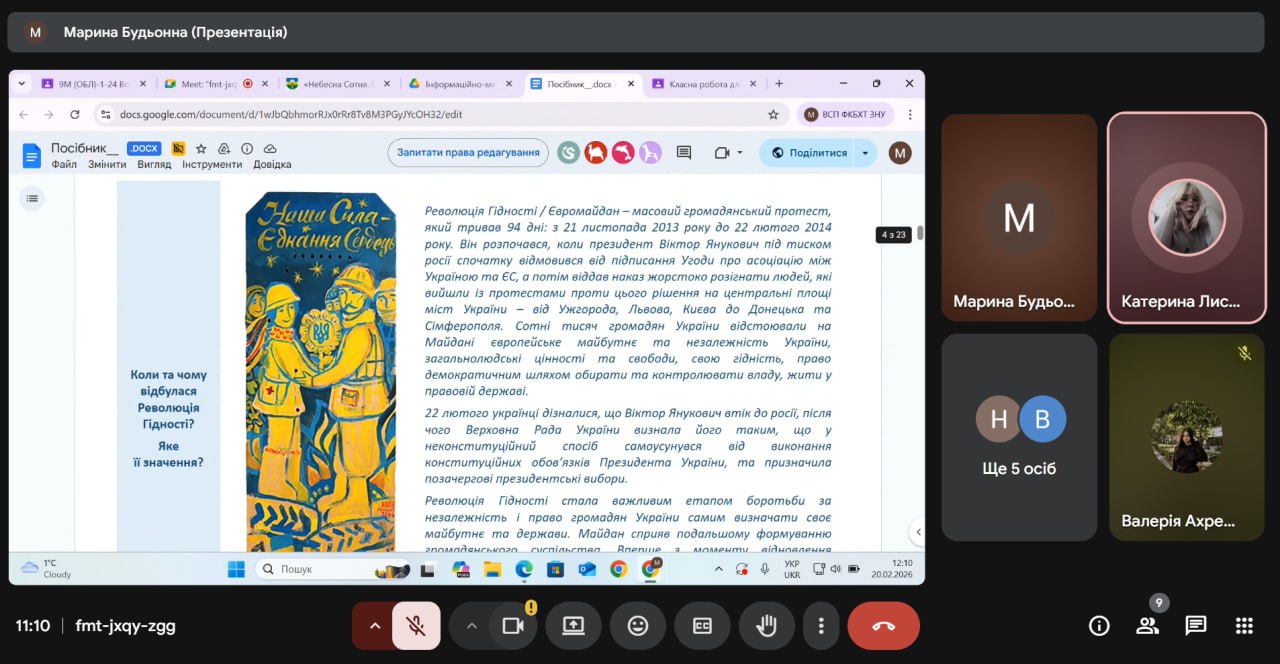Raise hand using the hand icon
This screenshot has width=1280, height=664.
pos(767,626)
